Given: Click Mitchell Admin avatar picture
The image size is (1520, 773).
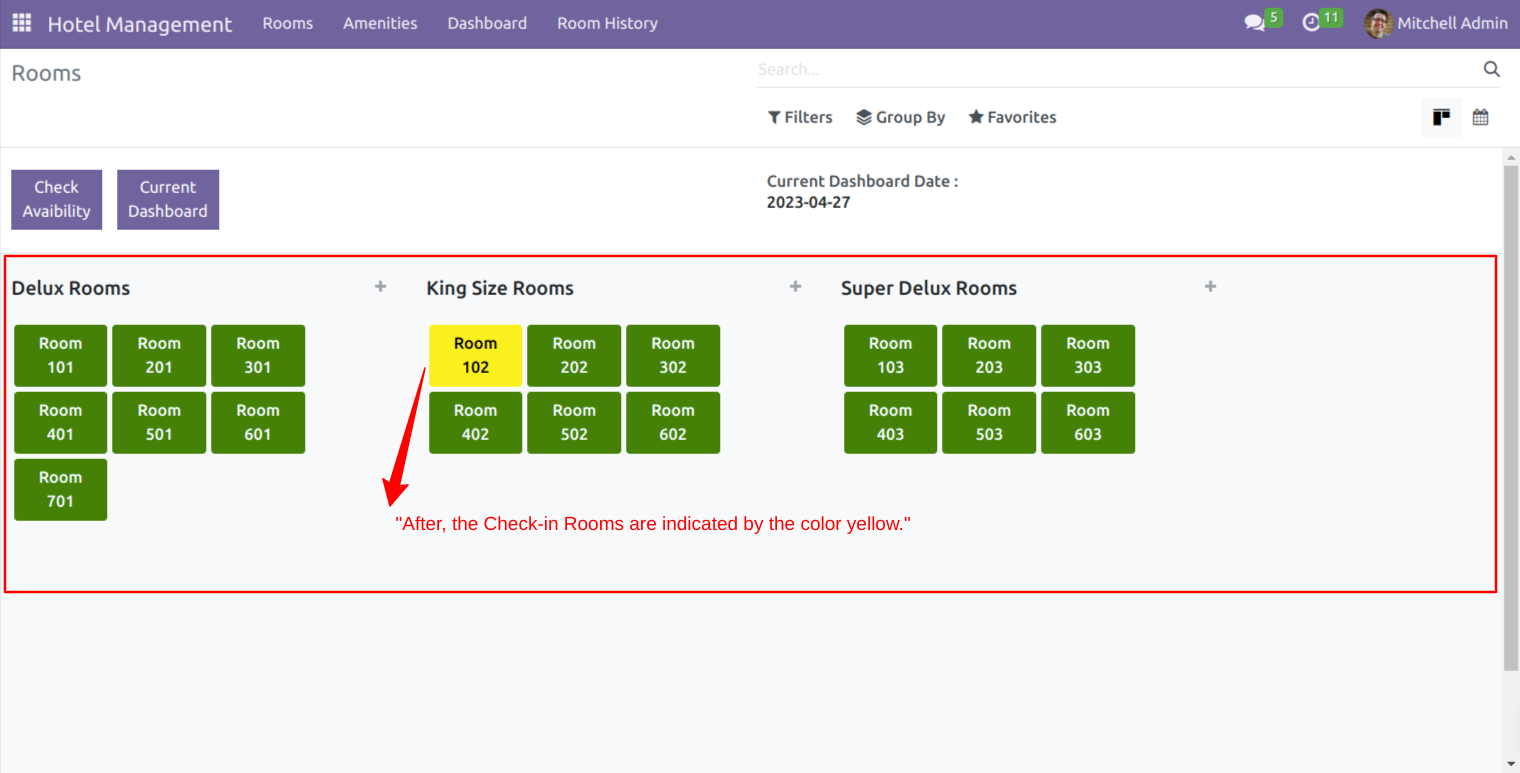Looking at the screenshot, I should point(1378,23).
